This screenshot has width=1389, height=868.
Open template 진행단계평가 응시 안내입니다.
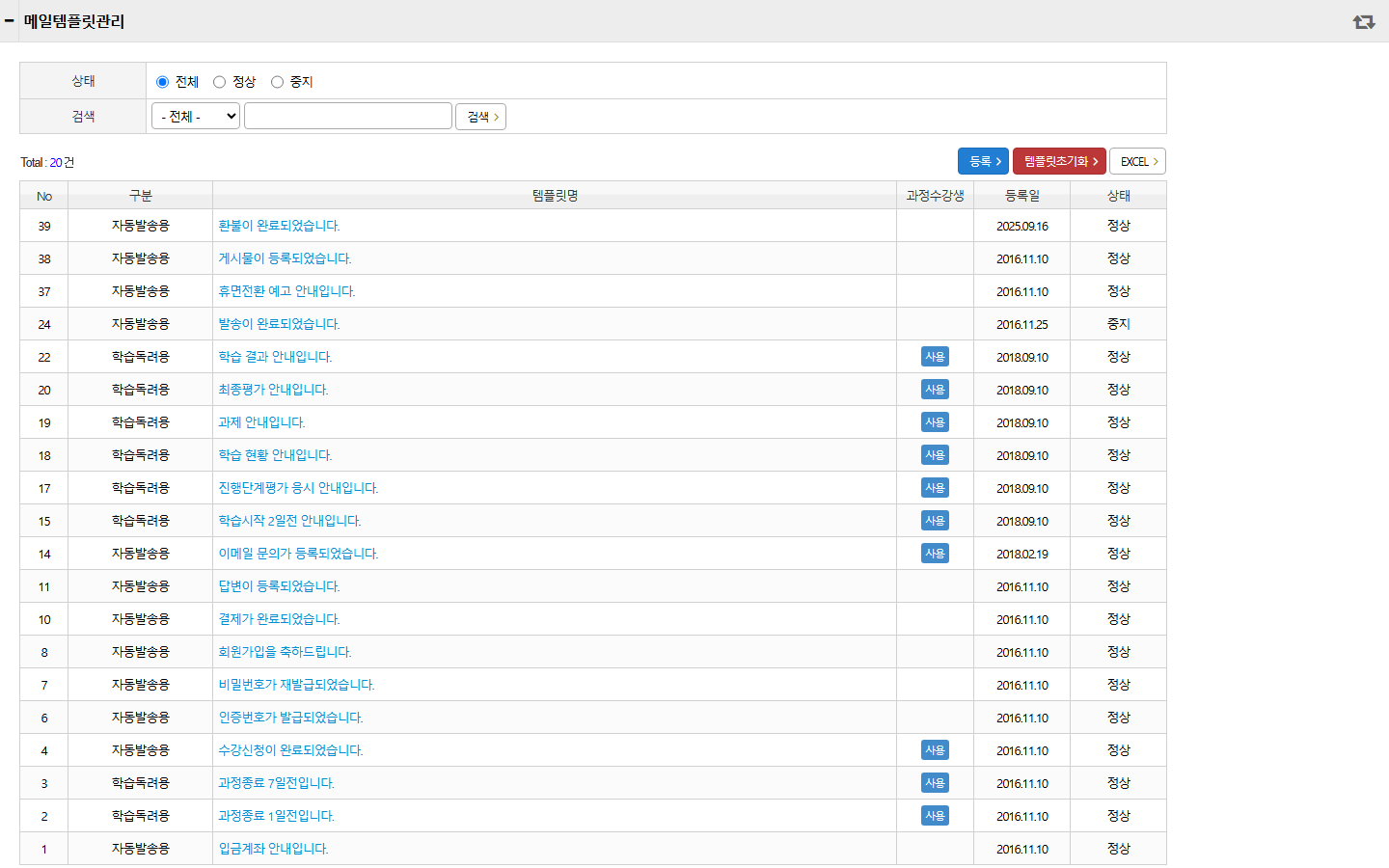(x=298, y=488)
